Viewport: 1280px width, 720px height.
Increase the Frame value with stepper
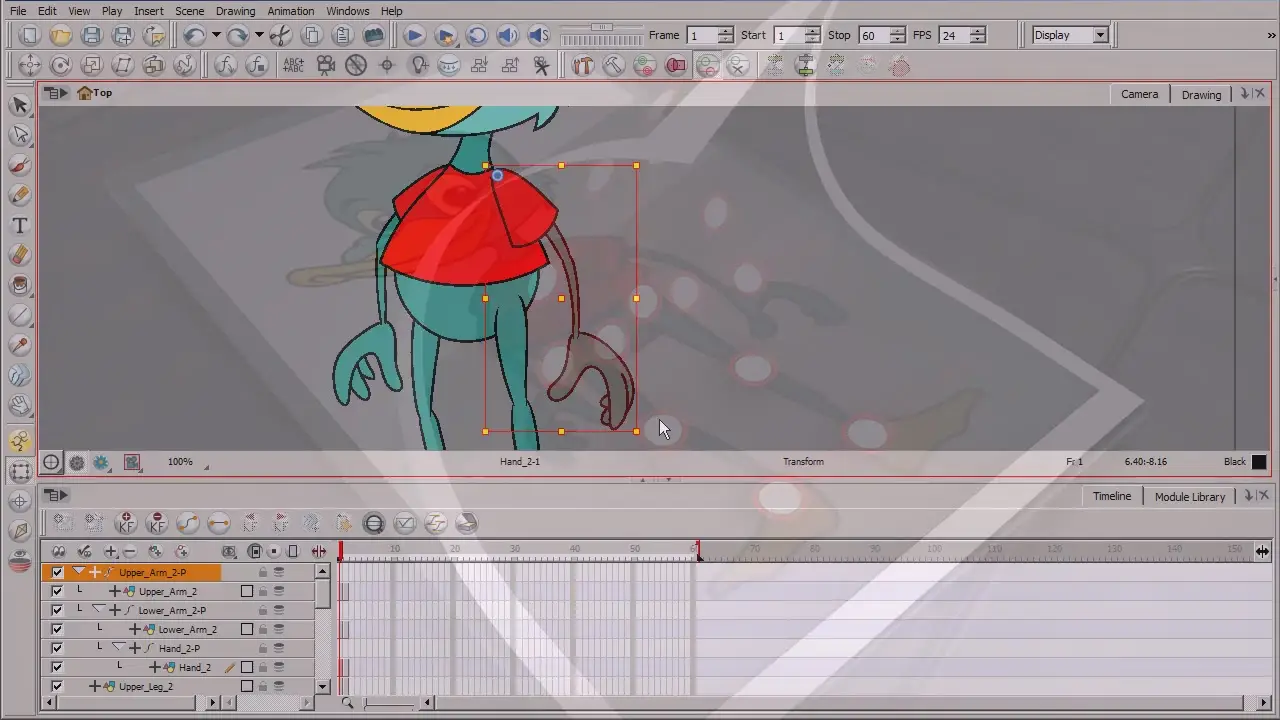725,30
